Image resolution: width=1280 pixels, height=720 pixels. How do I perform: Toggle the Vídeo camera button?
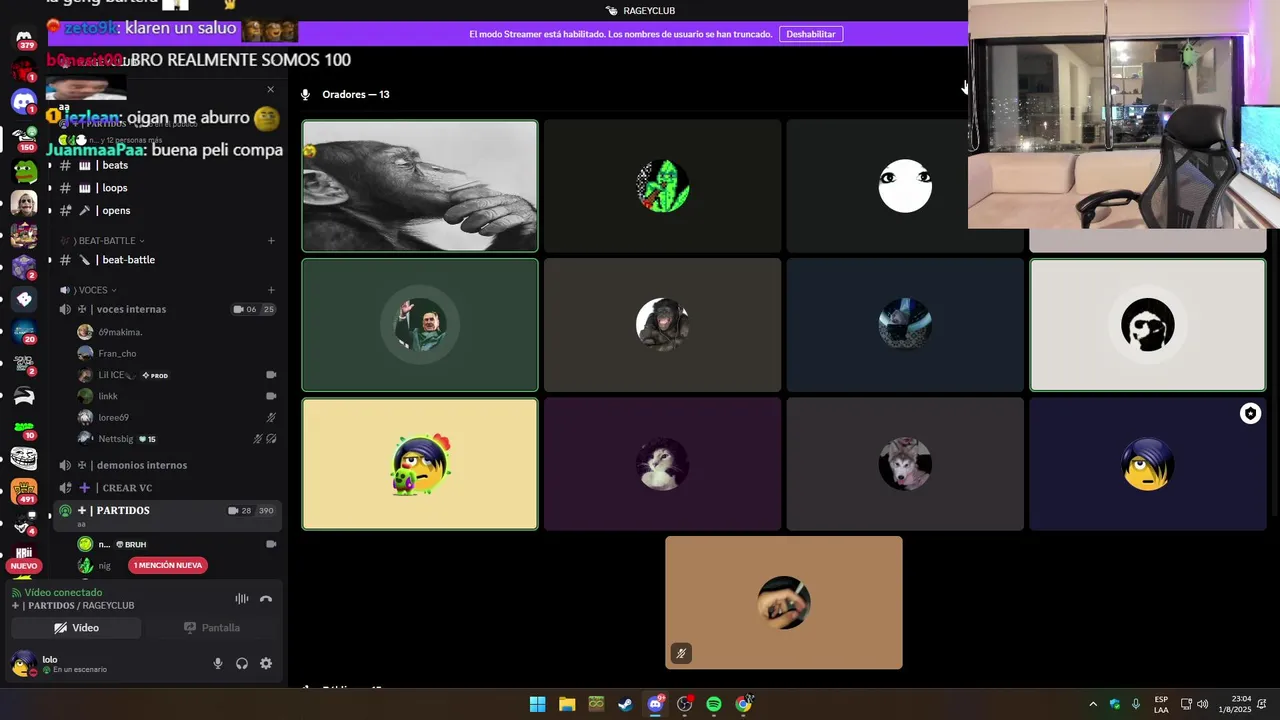point(76,628)
